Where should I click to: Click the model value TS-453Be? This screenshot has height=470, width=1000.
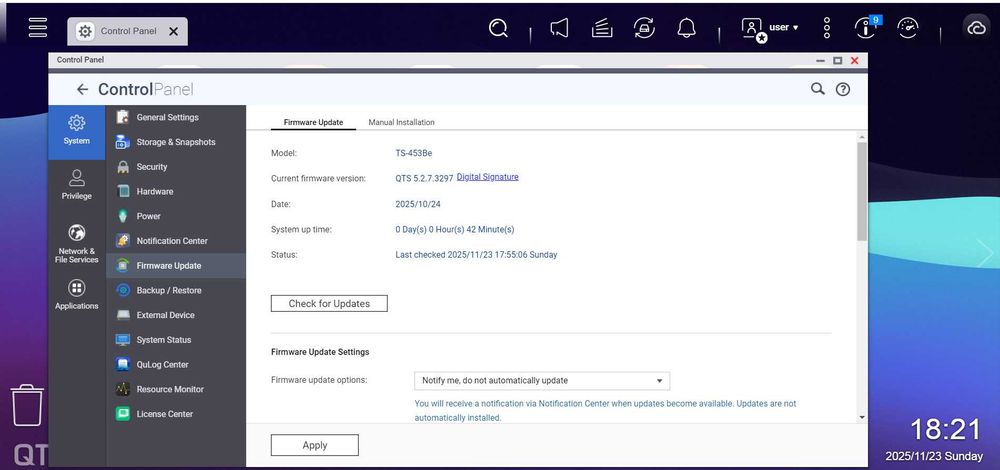(x=414, y=153)
